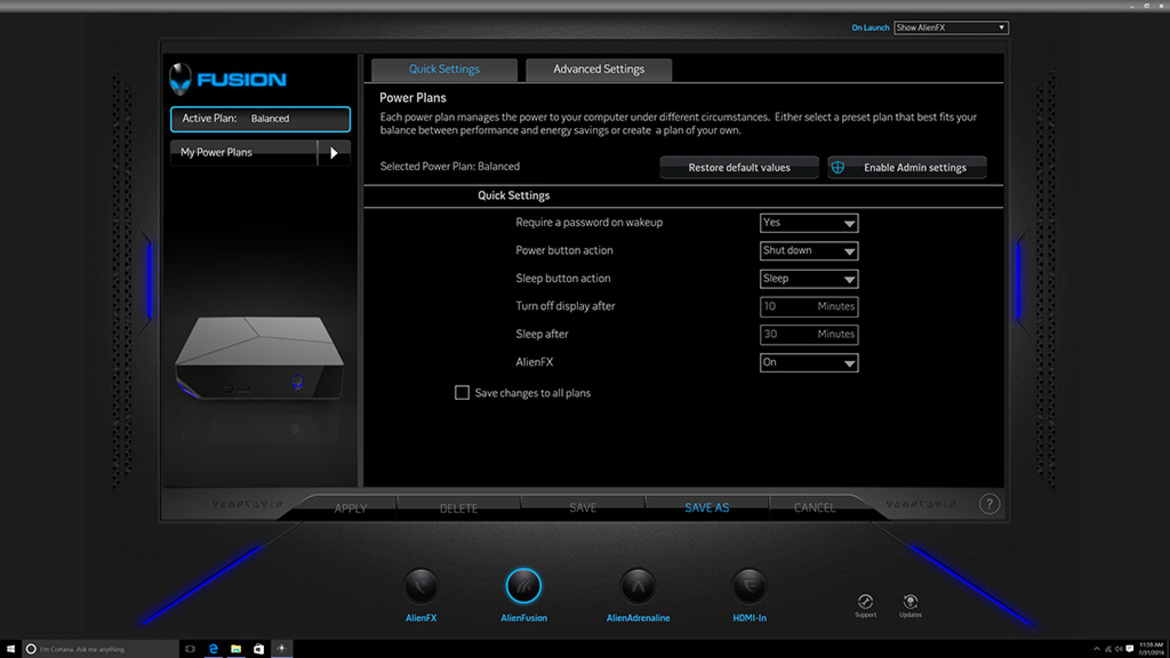The height and width of the screenshot is (658, 1170).
Task: Click the Turn off display after minutes field
Action: point(809,307)
